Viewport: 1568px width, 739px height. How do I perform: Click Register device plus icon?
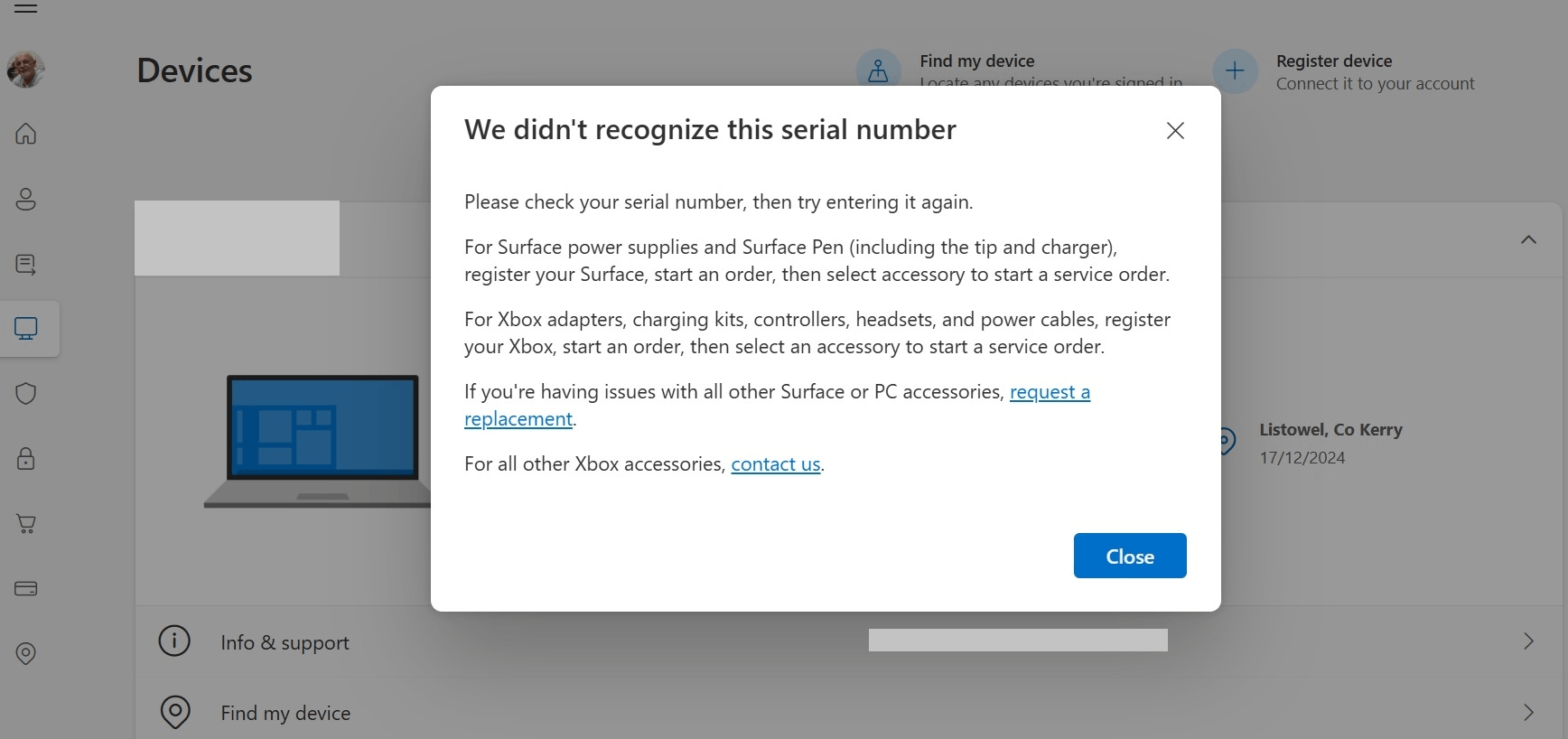point(1235,71)
